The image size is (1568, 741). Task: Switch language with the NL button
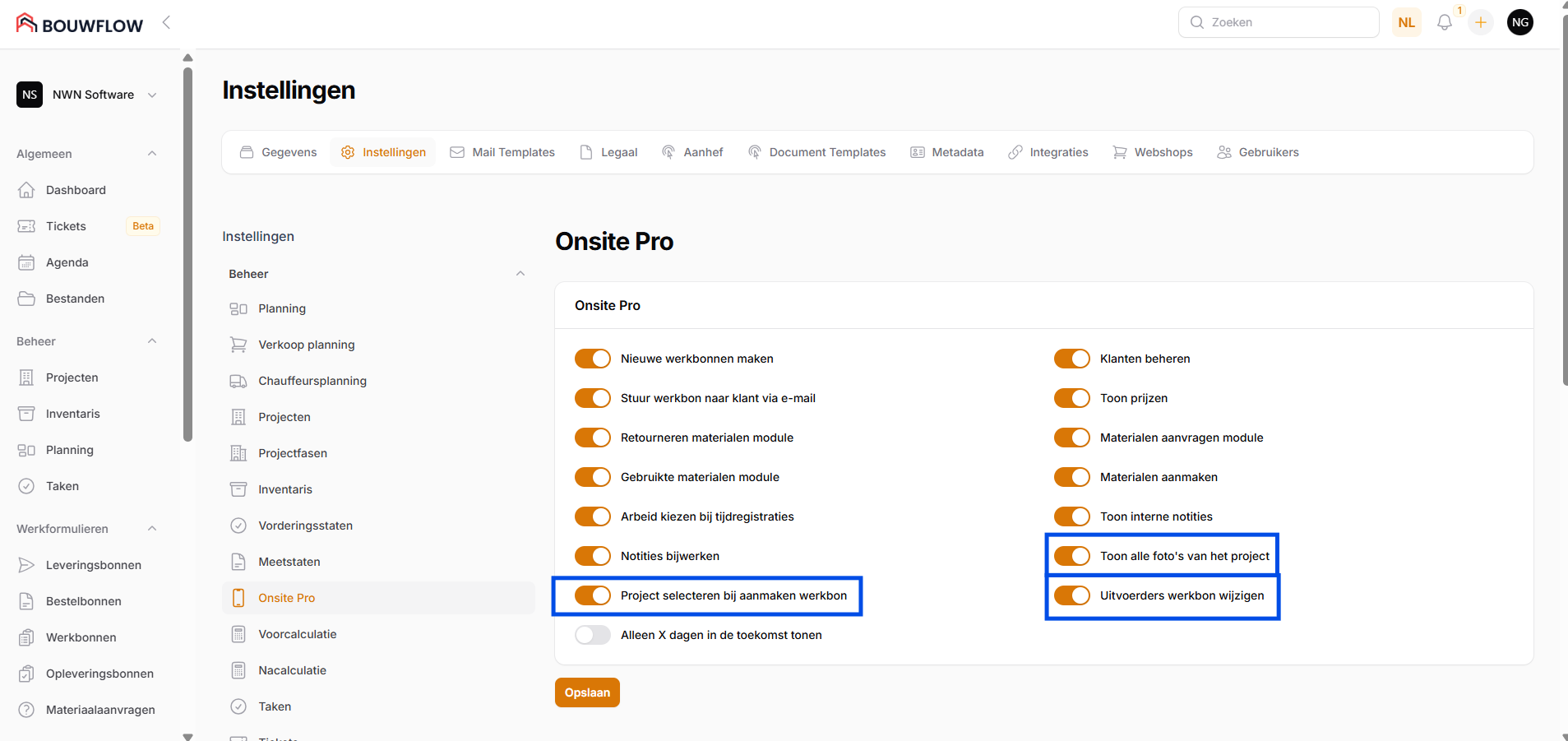pyautogui.click(x=1406, y=23)
